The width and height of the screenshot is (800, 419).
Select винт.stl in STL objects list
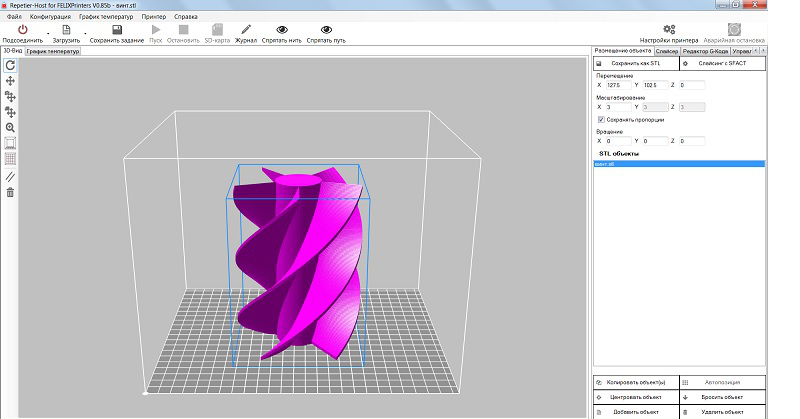tap(679, 164)
